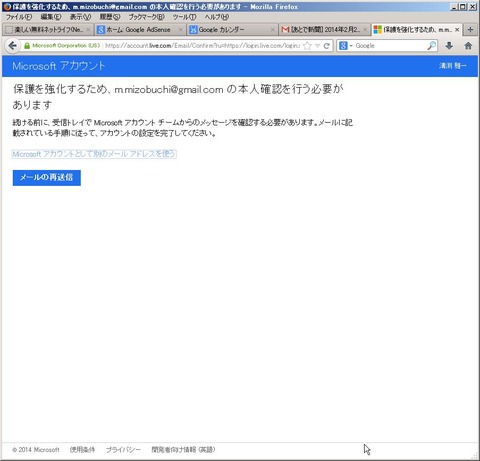This screenshot has width=480, height=461.
Task: Open the ファイル menu
Action: (19, 17)
